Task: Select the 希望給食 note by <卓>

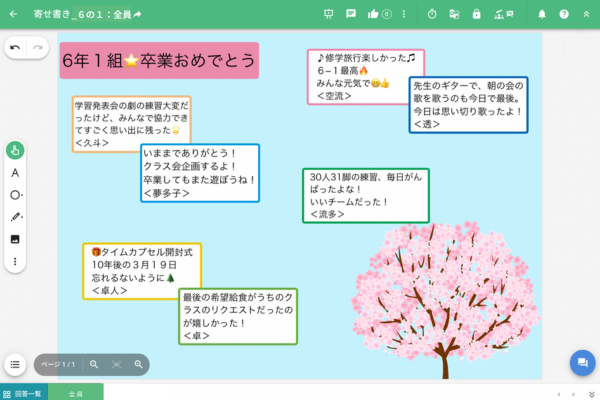Action: click(x=238, y=317)
